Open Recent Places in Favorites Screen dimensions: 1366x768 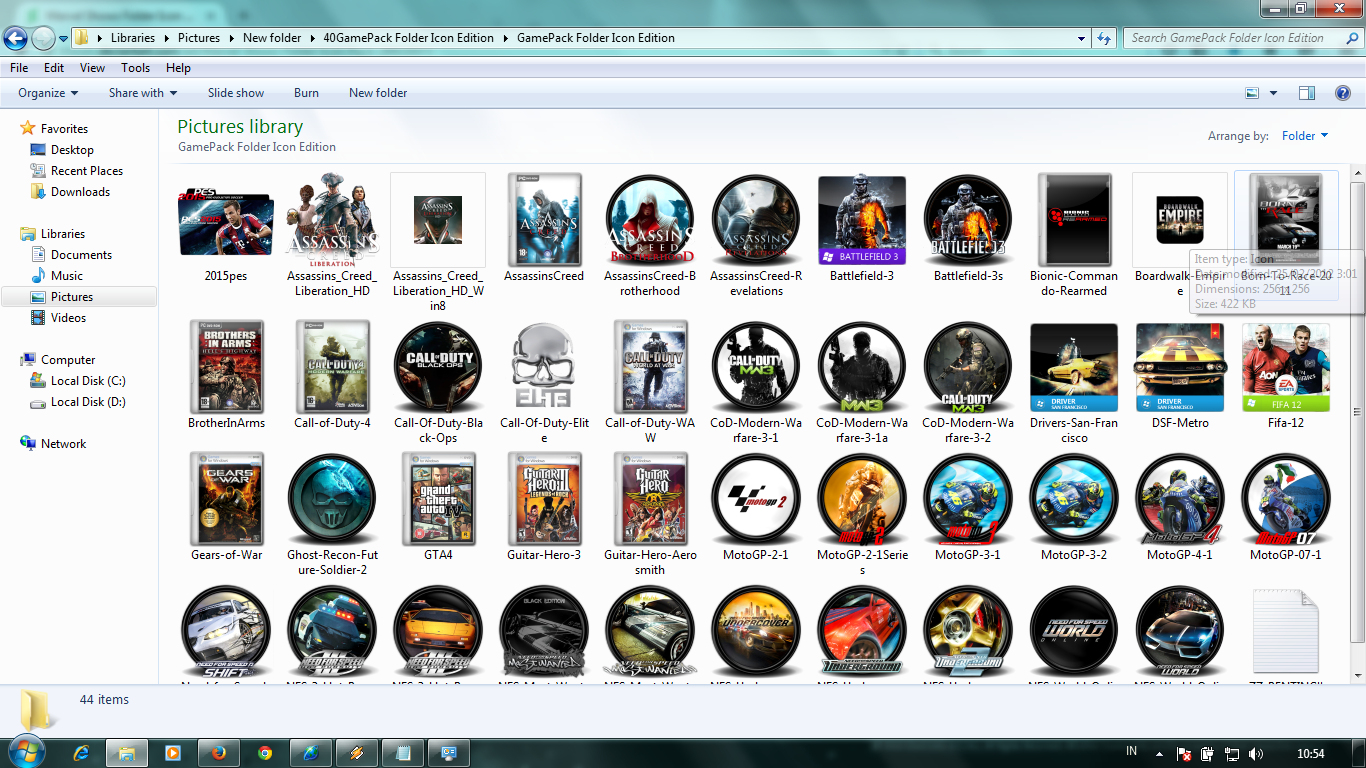(x=87, y=171)
